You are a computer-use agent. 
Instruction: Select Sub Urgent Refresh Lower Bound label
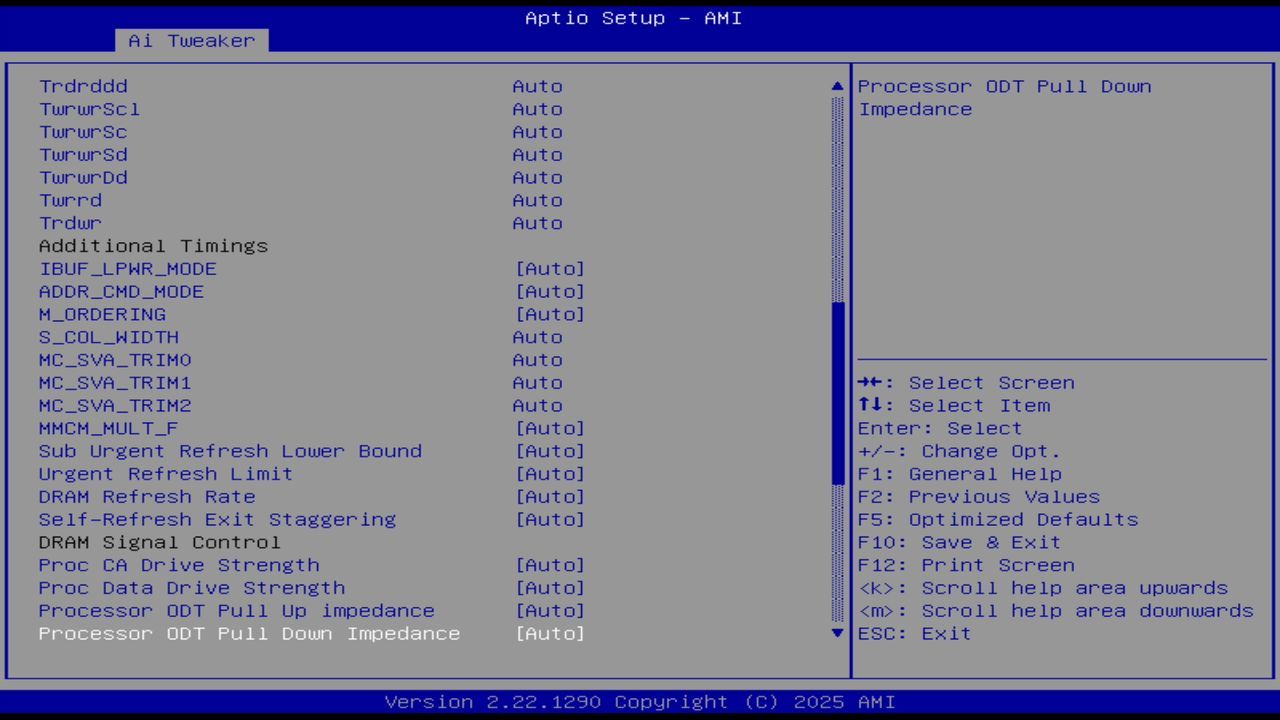[x=230, y=452]
